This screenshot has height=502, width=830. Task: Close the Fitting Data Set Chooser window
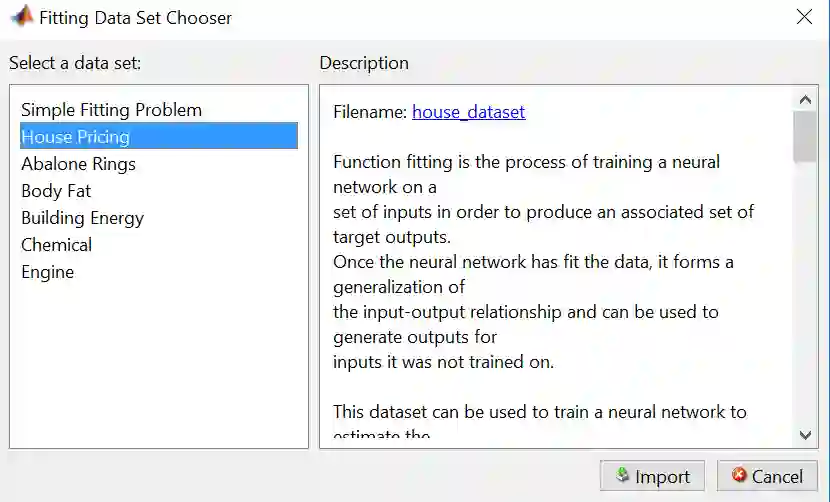804,17
